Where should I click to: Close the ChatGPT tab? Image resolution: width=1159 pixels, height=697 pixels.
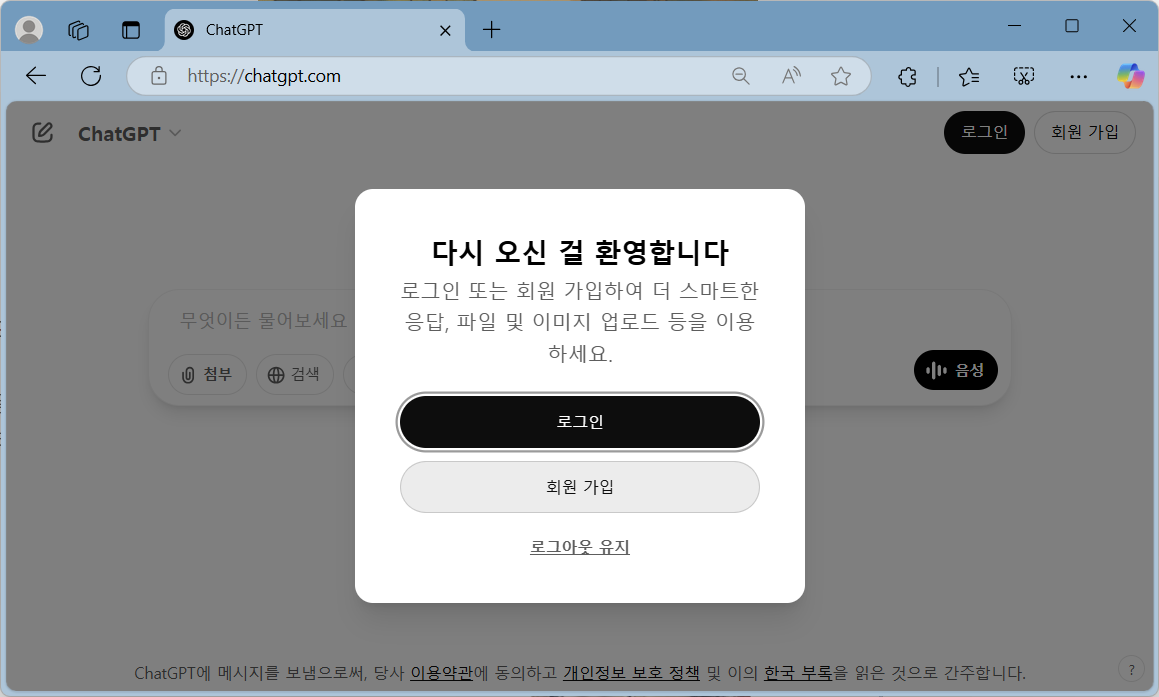coord(445,30)
